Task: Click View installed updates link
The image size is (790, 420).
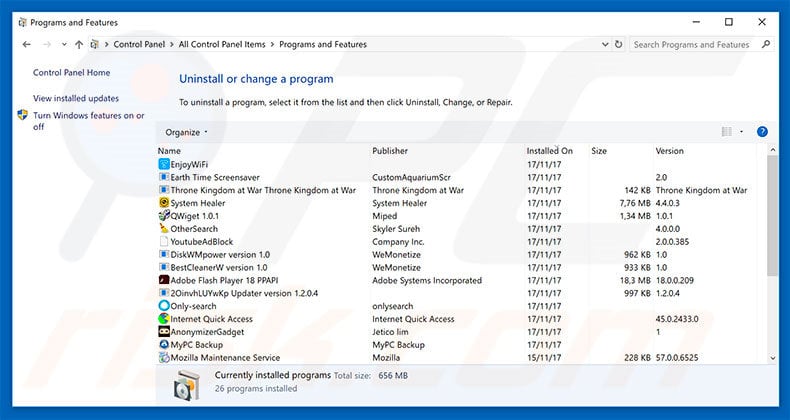Action: (76, 99)
